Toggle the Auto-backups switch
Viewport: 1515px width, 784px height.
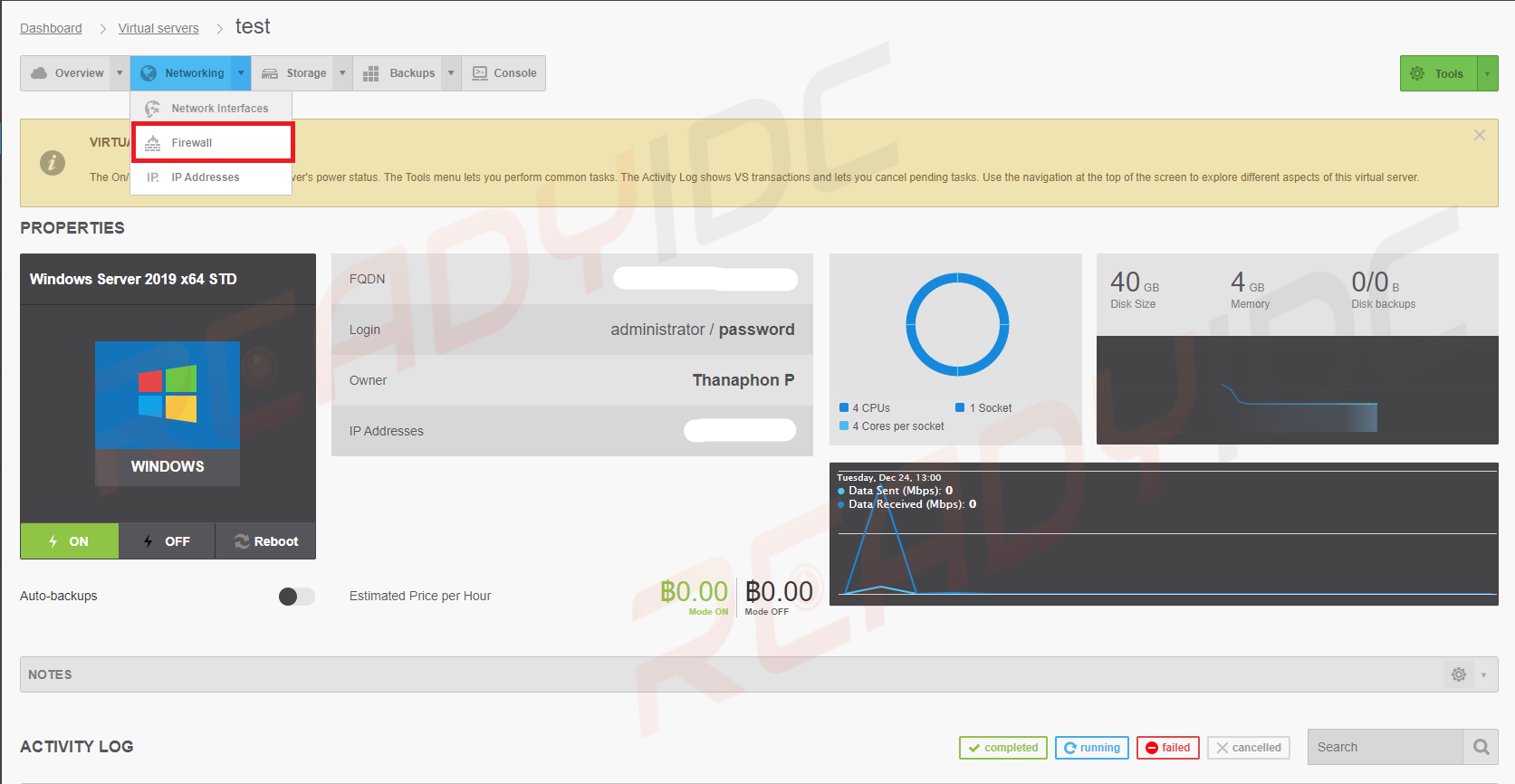[x=296, y=596]
